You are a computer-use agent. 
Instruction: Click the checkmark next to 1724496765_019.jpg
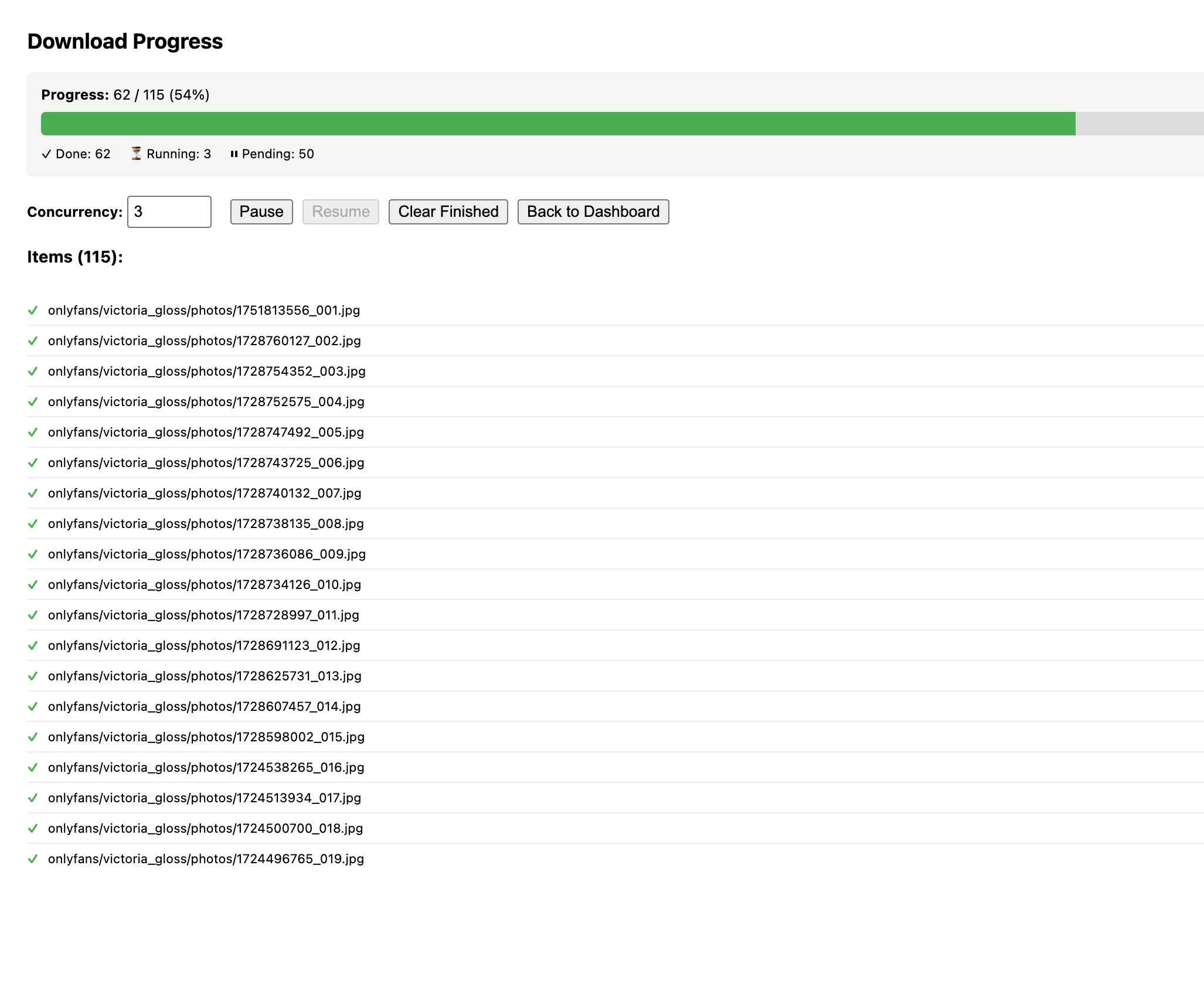pyautogui.click(x=33, y=859)
